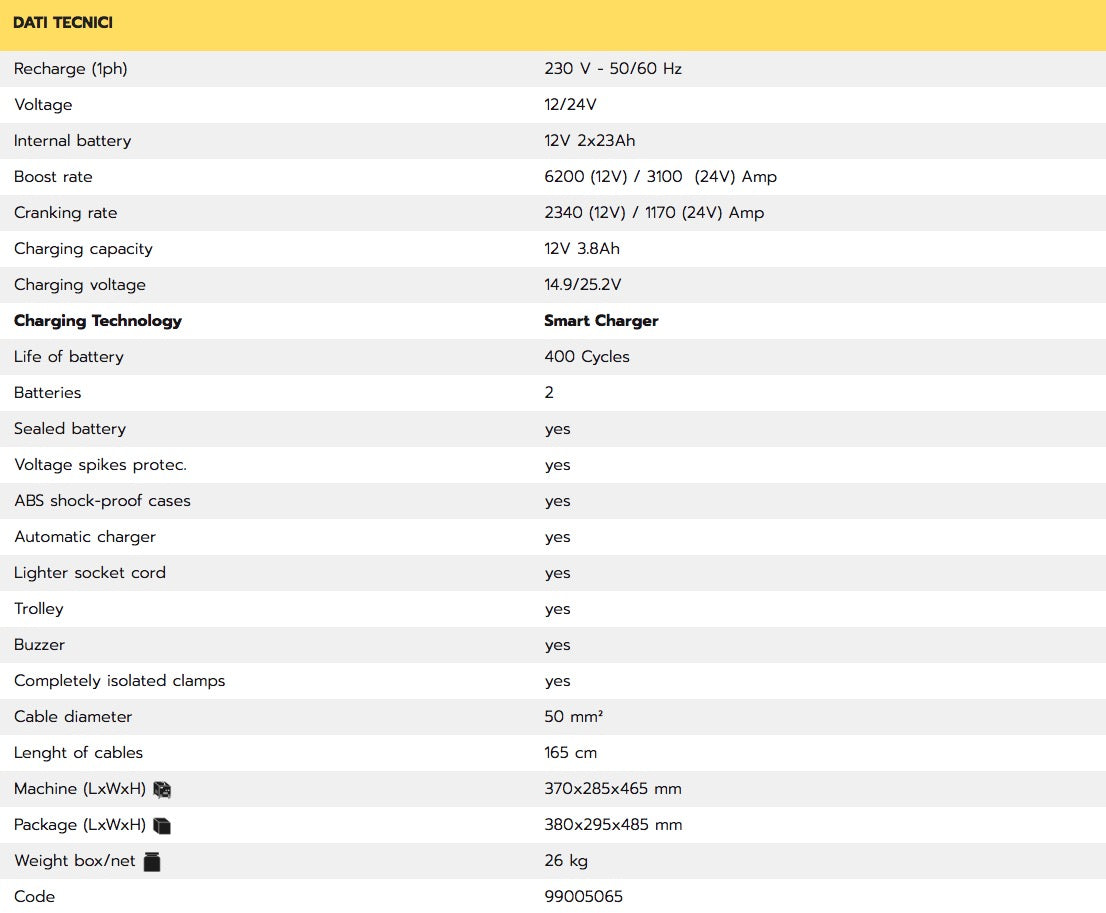Select the Cable diameter 50 mm² value
Viewport: 1106px width, 913px height.
(x=573, y=717)
